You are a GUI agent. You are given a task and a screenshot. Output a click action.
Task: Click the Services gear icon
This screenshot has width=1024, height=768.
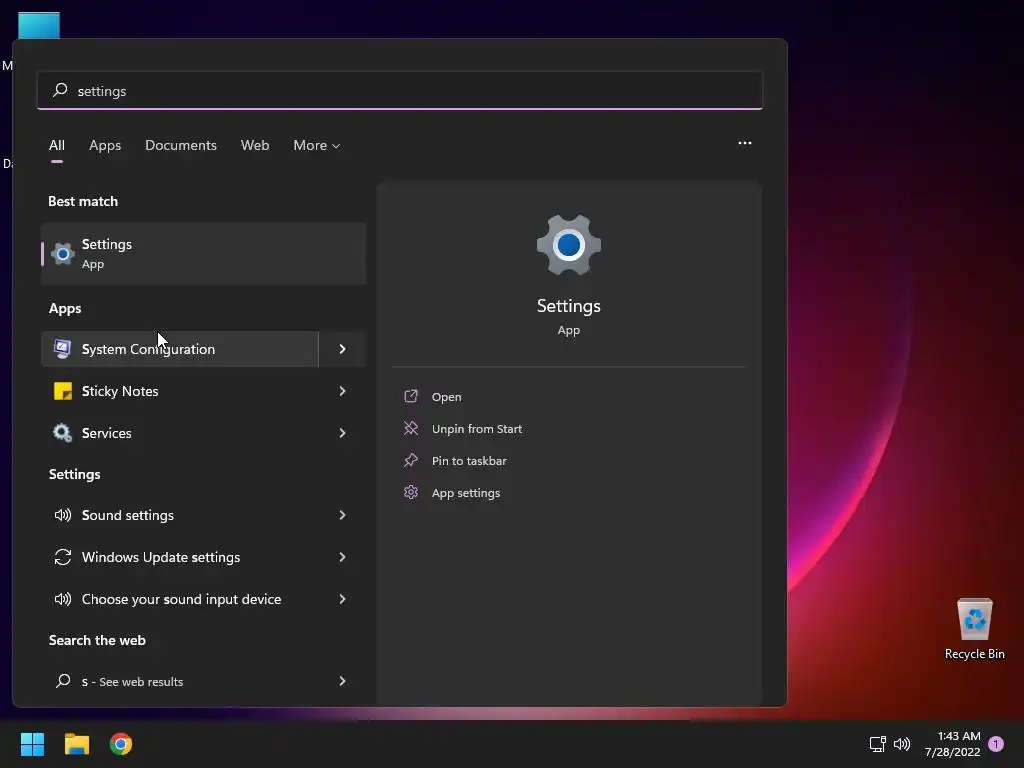63,433
